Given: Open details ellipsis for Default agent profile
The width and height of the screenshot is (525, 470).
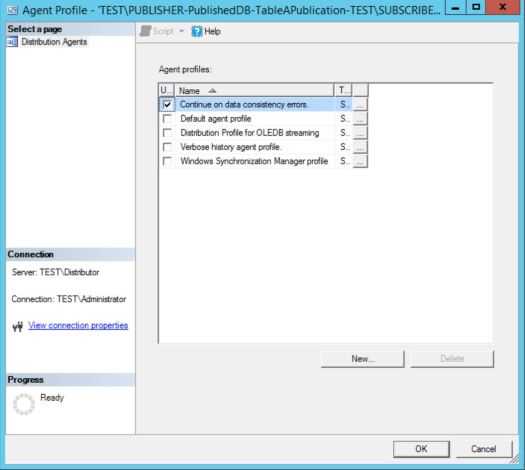Looking at the screenshot, I should tap(360, 119).
